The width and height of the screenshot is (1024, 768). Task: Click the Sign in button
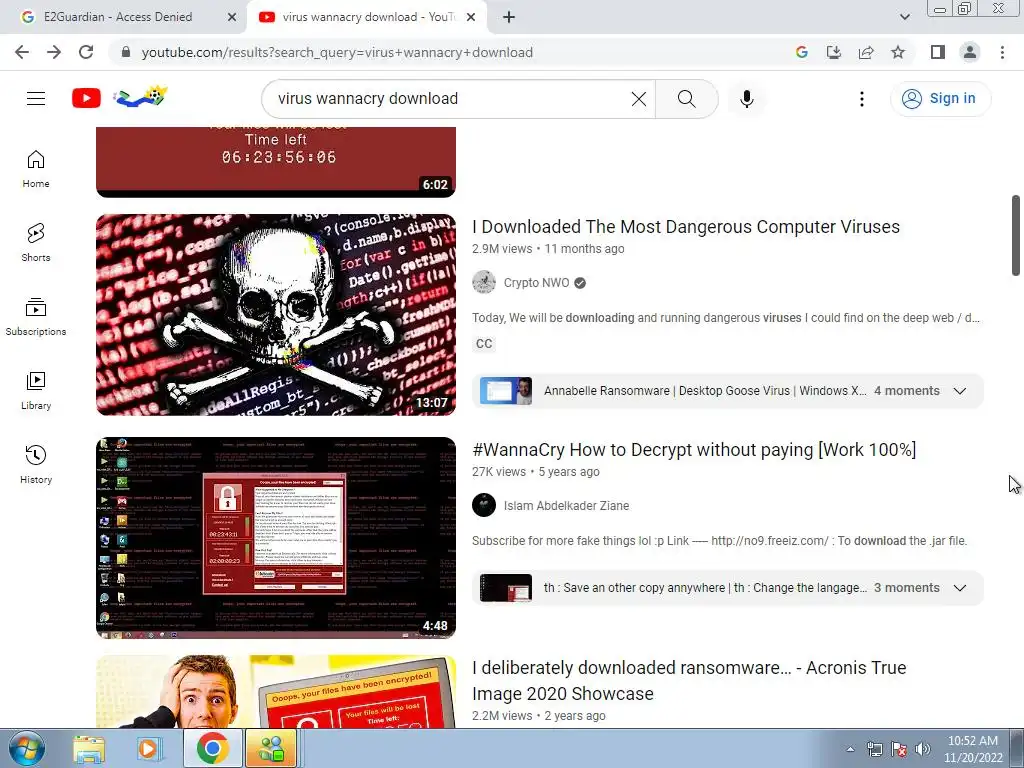pos(940,99)
